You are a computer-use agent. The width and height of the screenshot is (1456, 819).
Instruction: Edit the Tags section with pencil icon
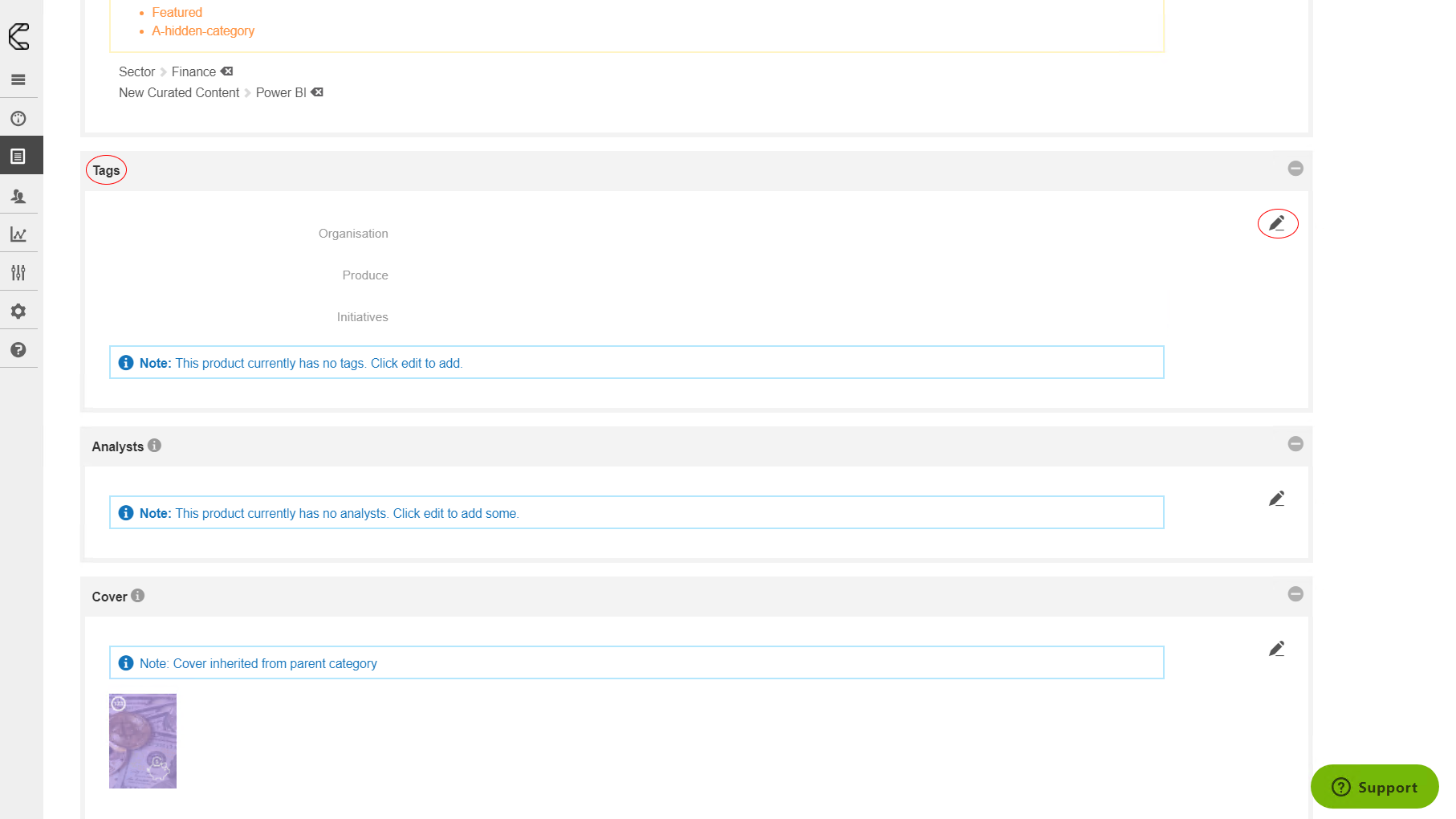(1277, 223)
